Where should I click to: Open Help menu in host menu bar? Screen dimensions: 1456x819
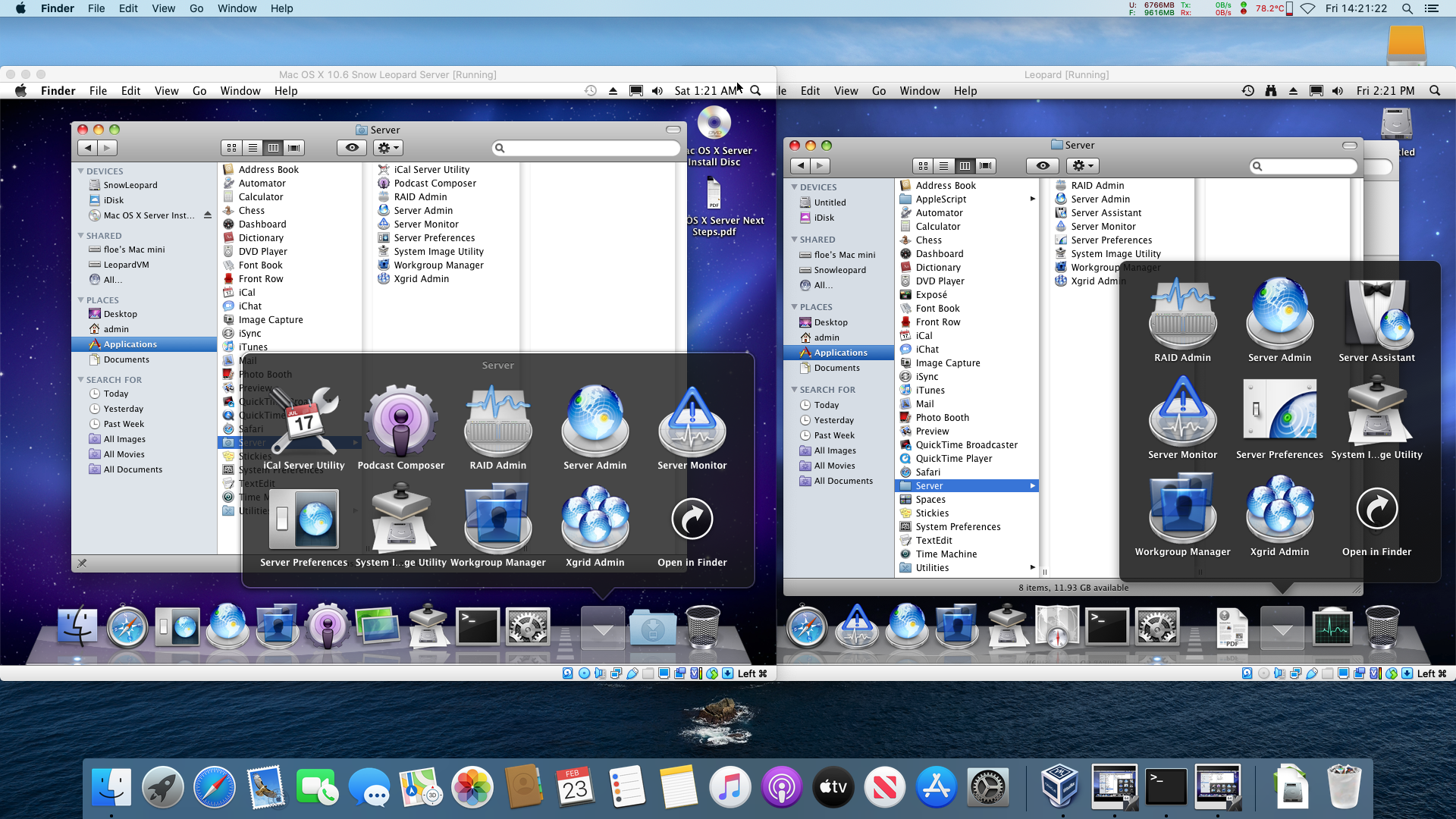click(x=281, y=8)
